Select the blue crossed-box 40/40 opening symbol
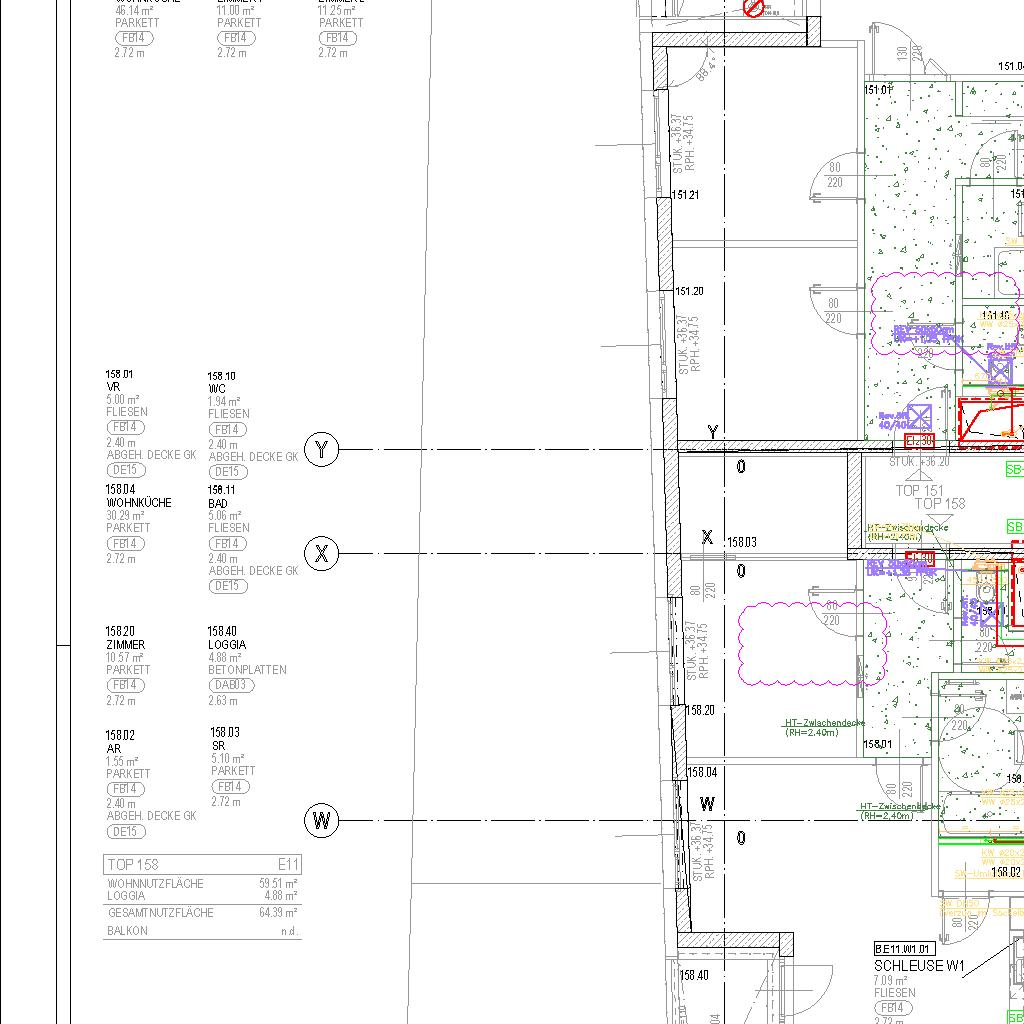Image resolution: width=1024 pixels, height=1024 pixels. click(919, 416)
